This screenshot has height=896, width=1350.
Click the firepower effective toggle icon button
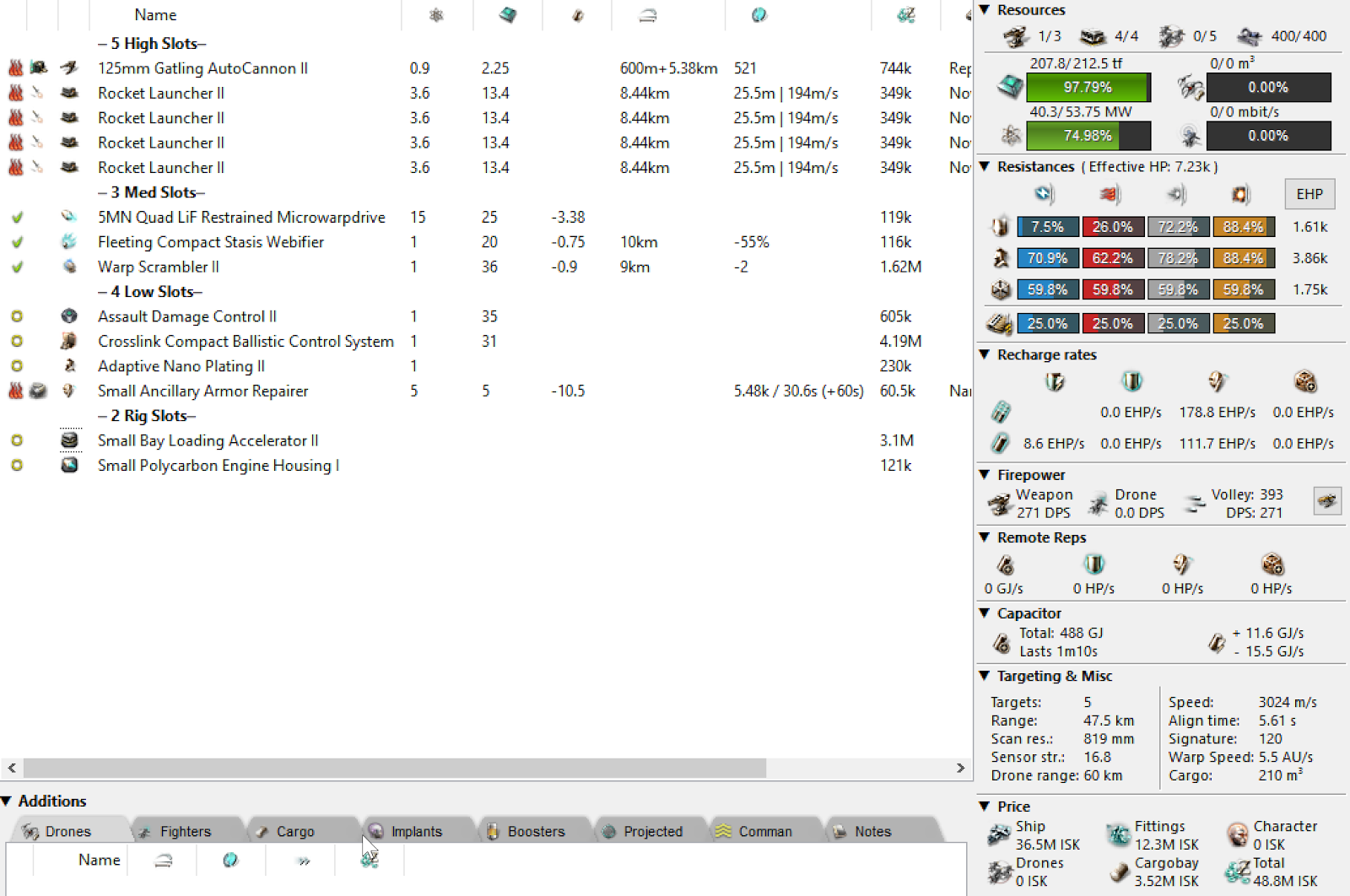[1326, 501]
